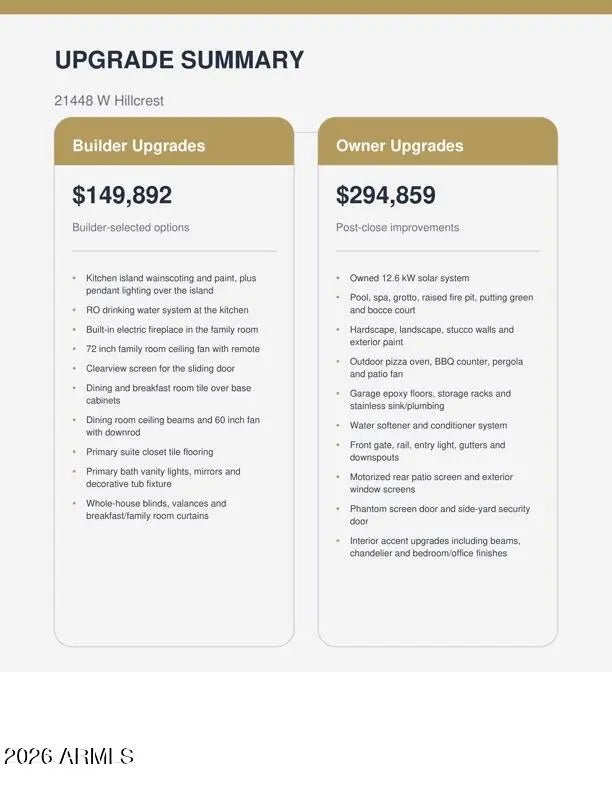This screenshot has height=792, width=612.
Task: Select the built-in electric fireplace item
Action: [x=172, y=330]
